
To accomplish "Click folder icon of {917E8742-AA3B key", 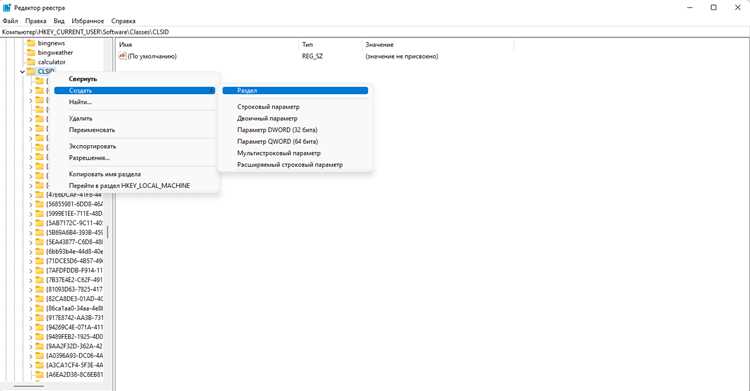I will (x=40, y=318).
